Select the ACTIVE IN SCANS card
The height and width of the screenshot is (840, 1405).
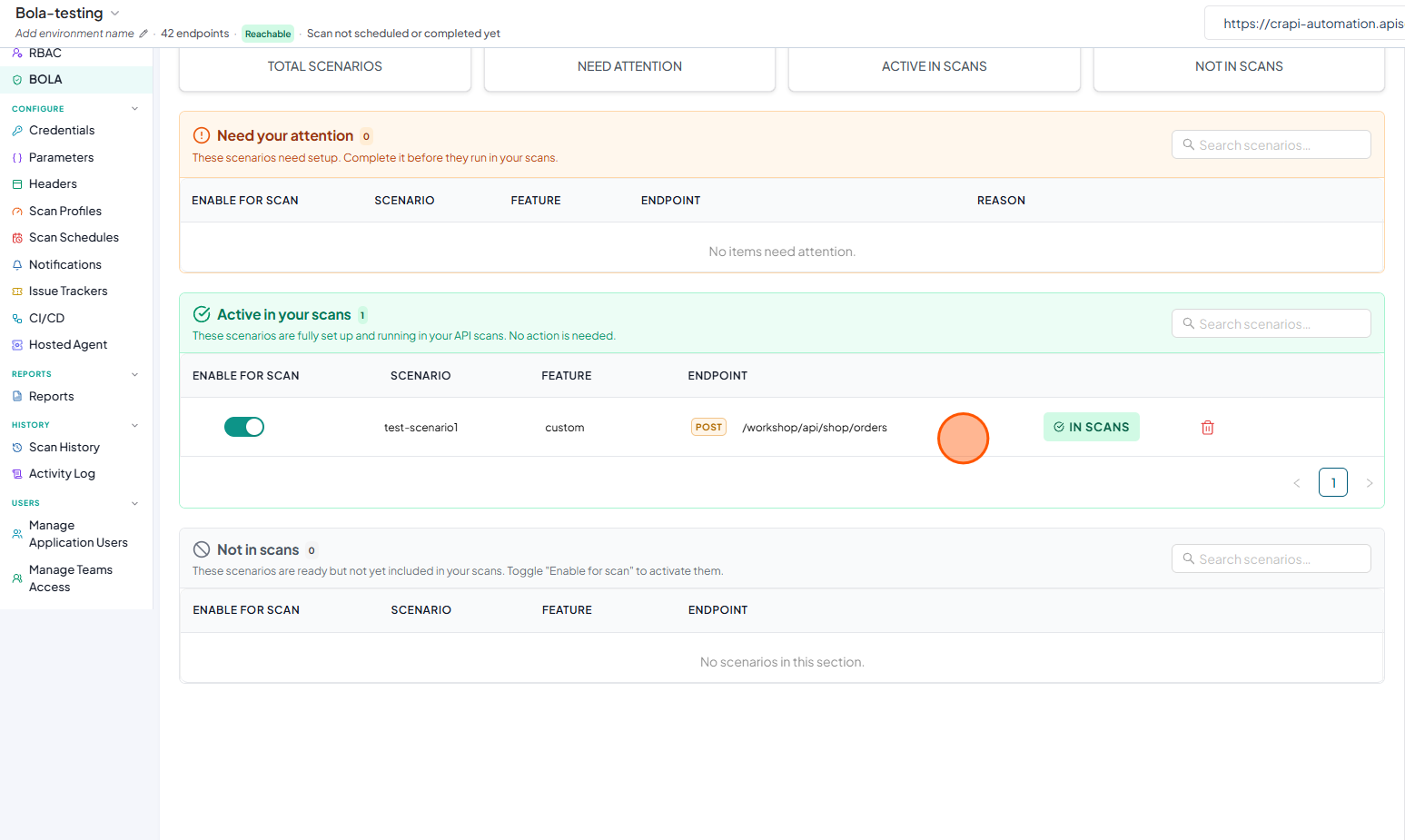click(935, 69)
